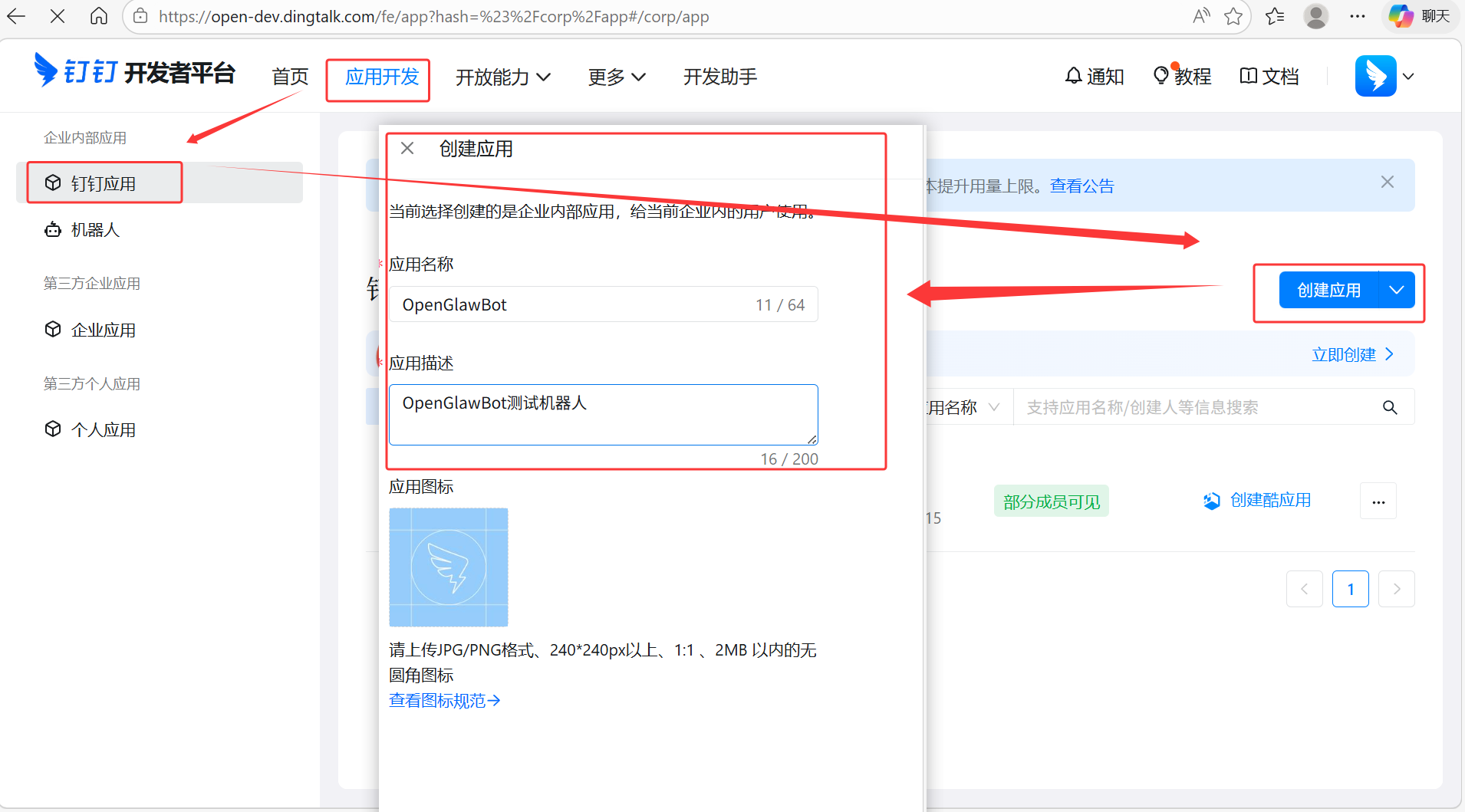The width and height of the screenshot is (1465, 812).
Task: Open browser favorites list icon
Action: [1275, 16]
